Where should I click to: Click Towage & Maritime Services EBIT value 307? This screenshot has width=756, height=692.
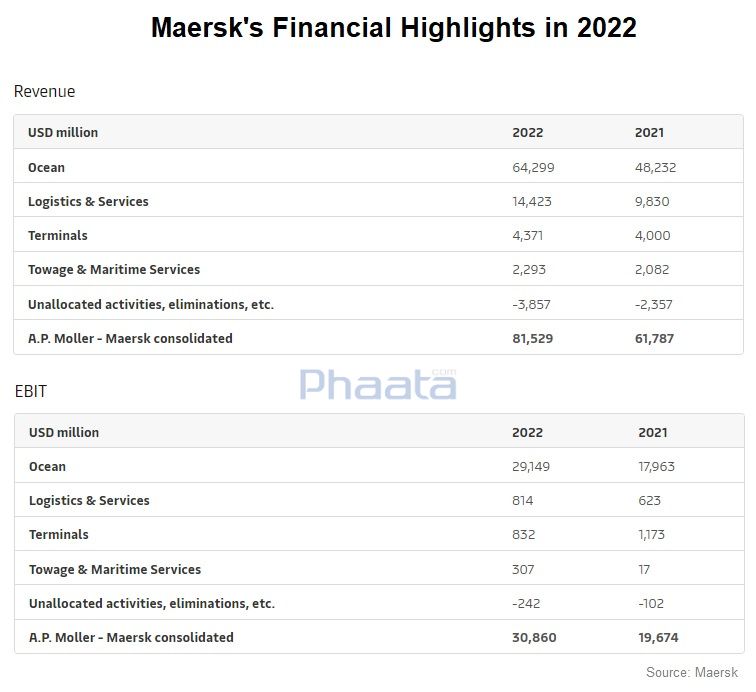(523, 570)
